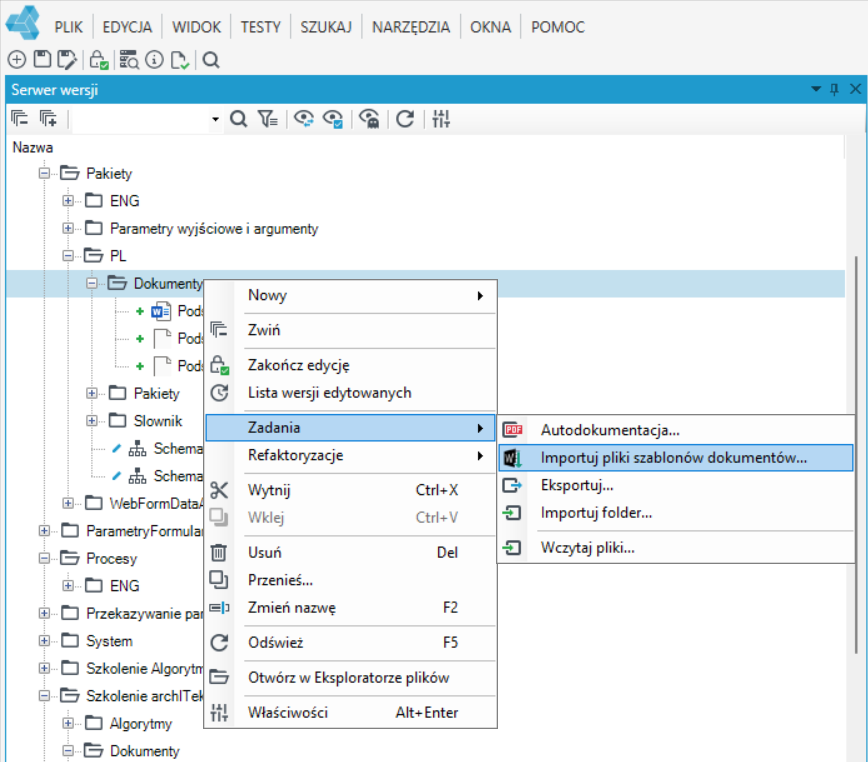Image resolution: width=868 pixels, height=762 pixels.
Task: Click Zakończ edycję in the context menu
Action: [350, 365]
